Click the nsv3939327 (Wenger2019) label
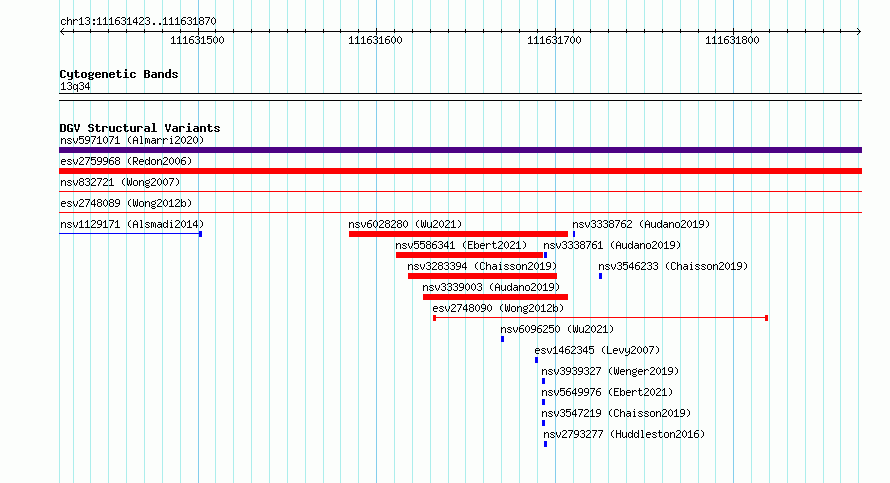890x483 pixels. tap(610, 371)
